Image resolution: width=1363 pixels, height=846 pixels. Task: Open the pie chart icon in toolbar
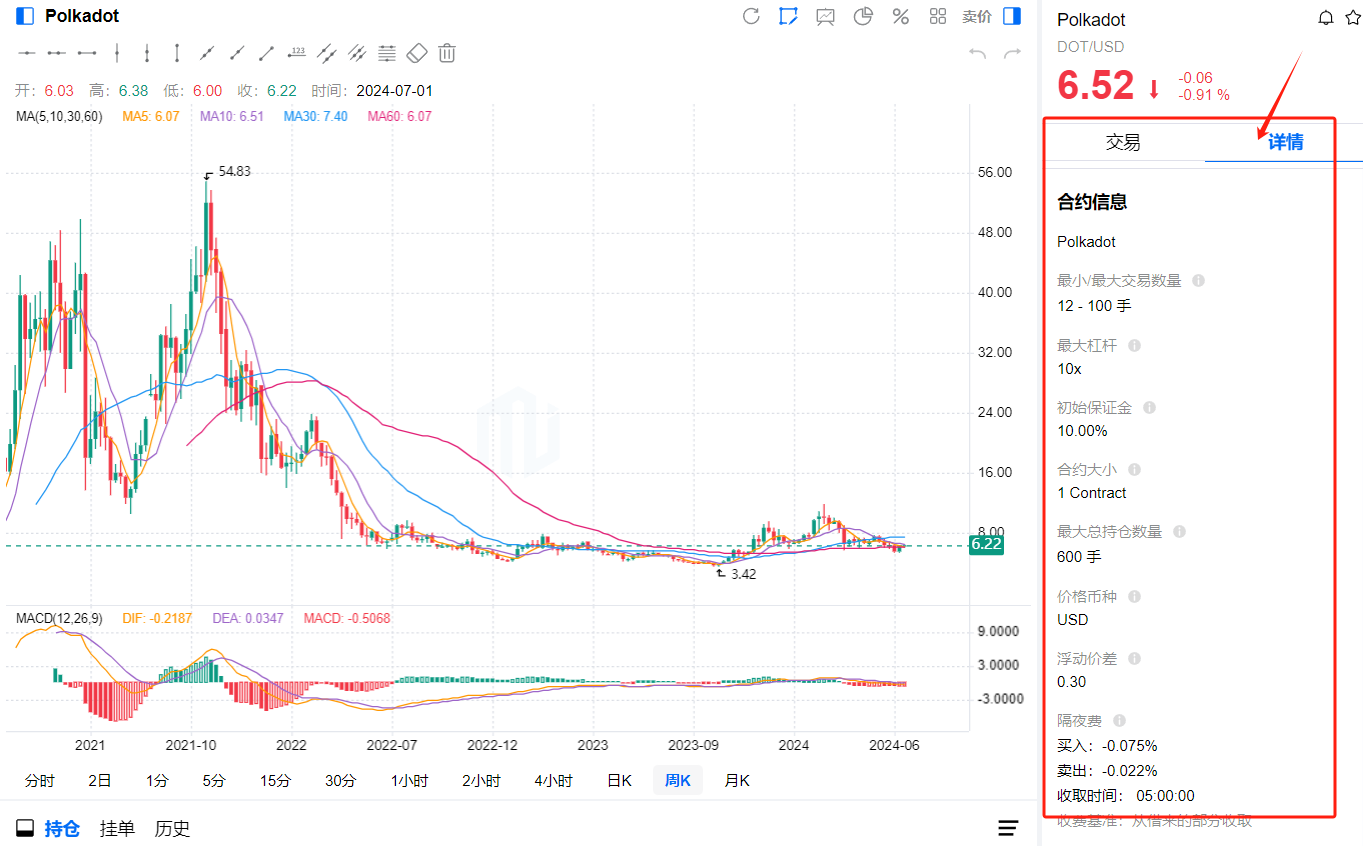[863, 16]
